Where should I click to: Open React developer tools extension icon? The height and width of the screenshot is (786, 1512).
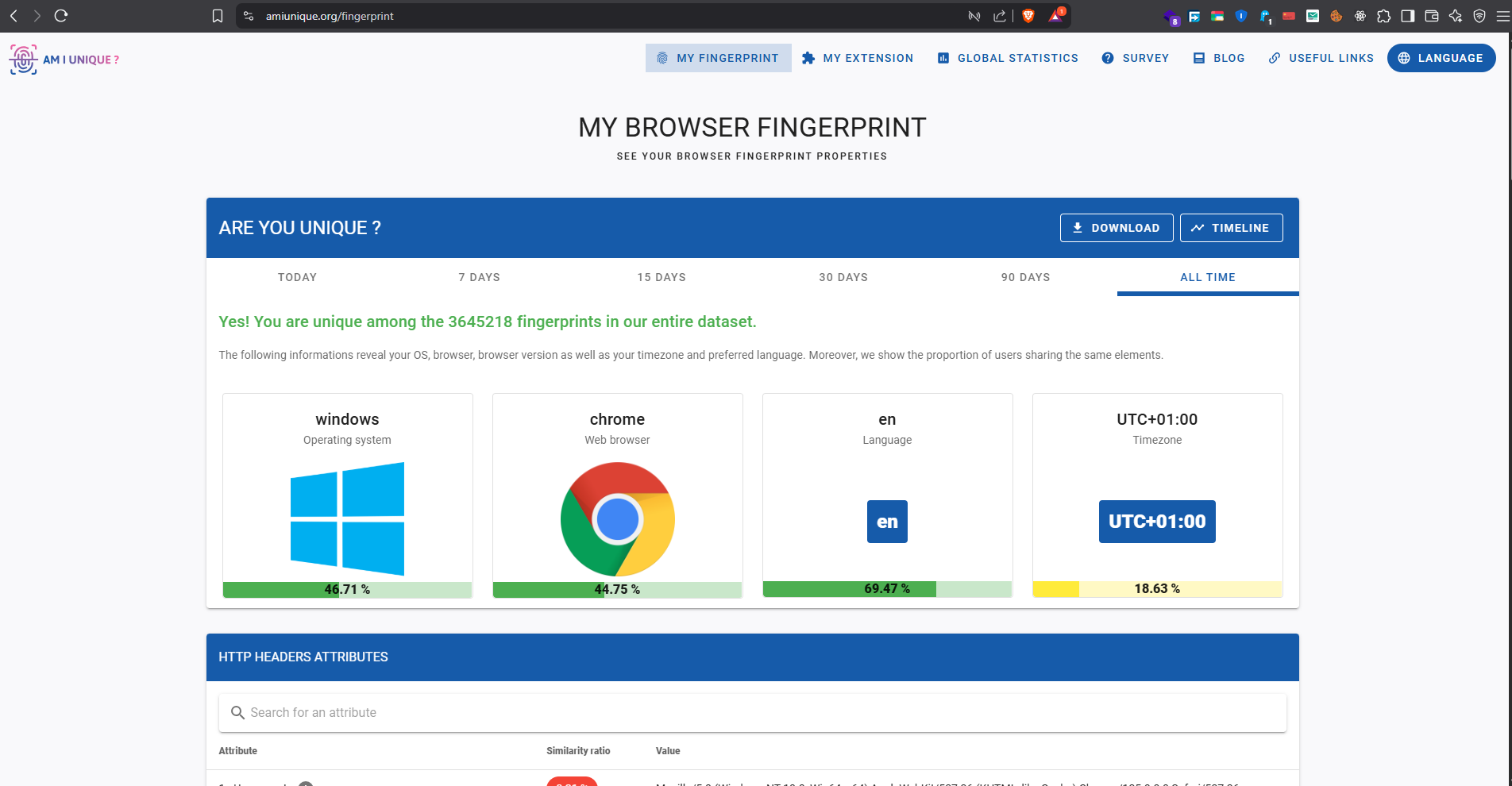point(1360,16)
